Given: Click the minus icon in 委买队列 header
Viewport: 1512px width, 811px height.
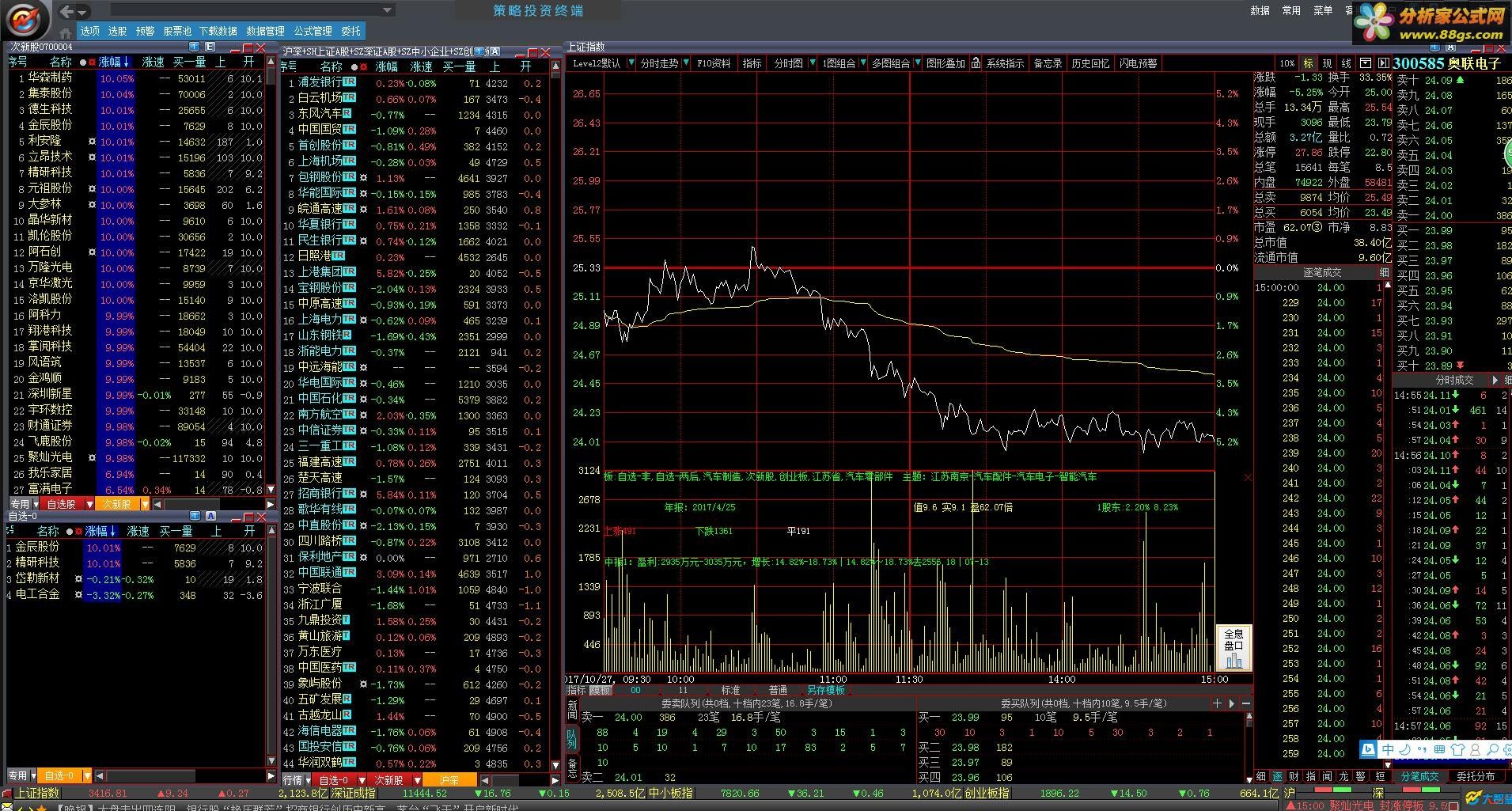Looking at the screenshot, I should (1245, 703).
